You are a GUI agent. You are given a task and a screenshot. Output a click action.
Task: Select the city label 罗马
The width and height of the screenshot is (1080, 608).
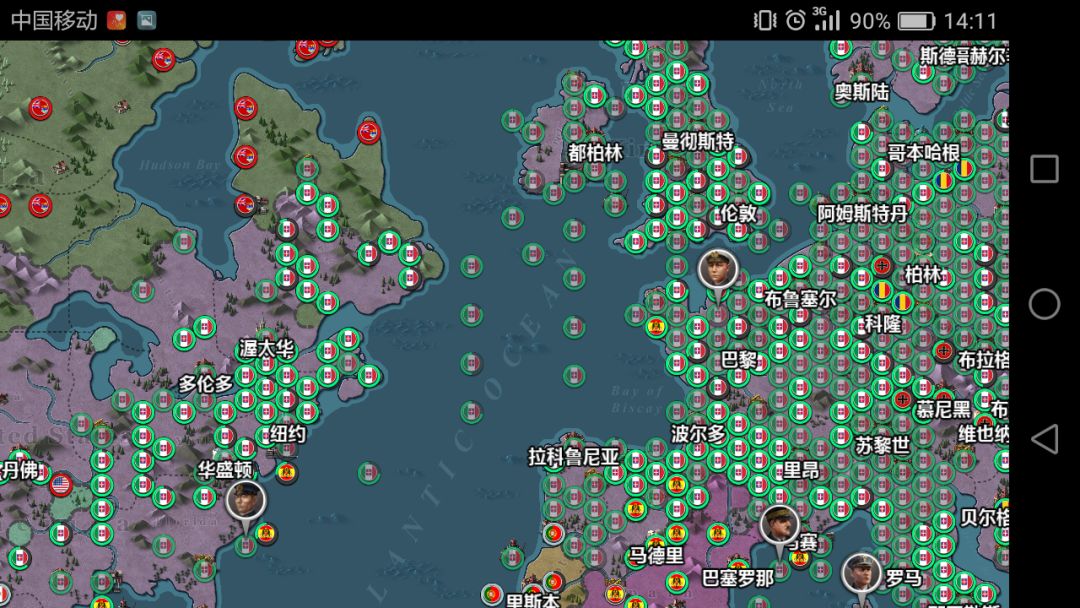(904, 578)
